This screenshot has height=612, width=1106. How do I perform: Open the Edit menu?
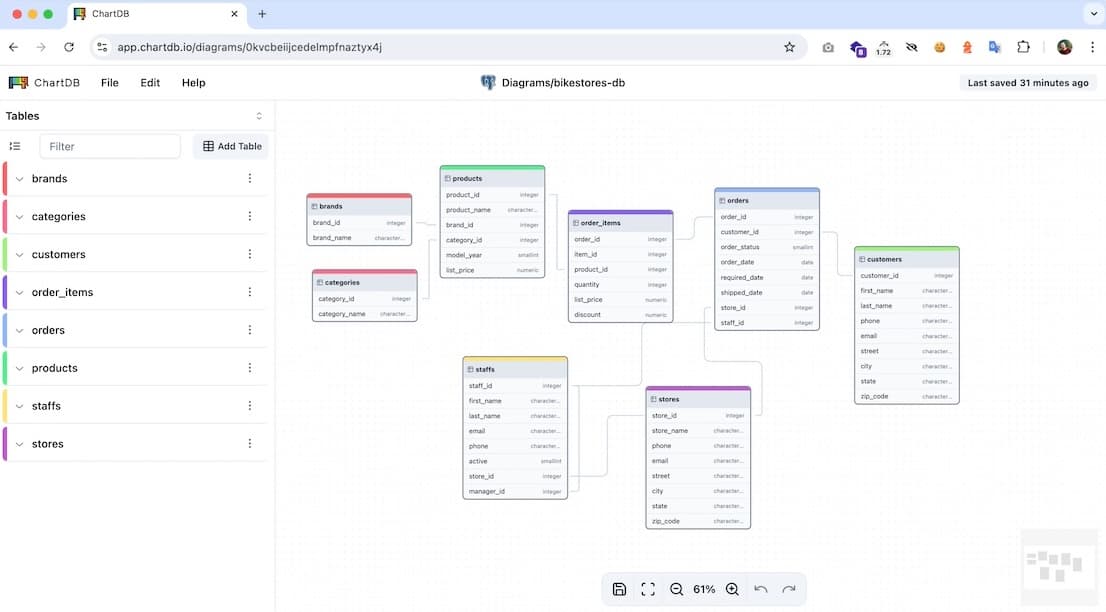click(x=149, y=82)
